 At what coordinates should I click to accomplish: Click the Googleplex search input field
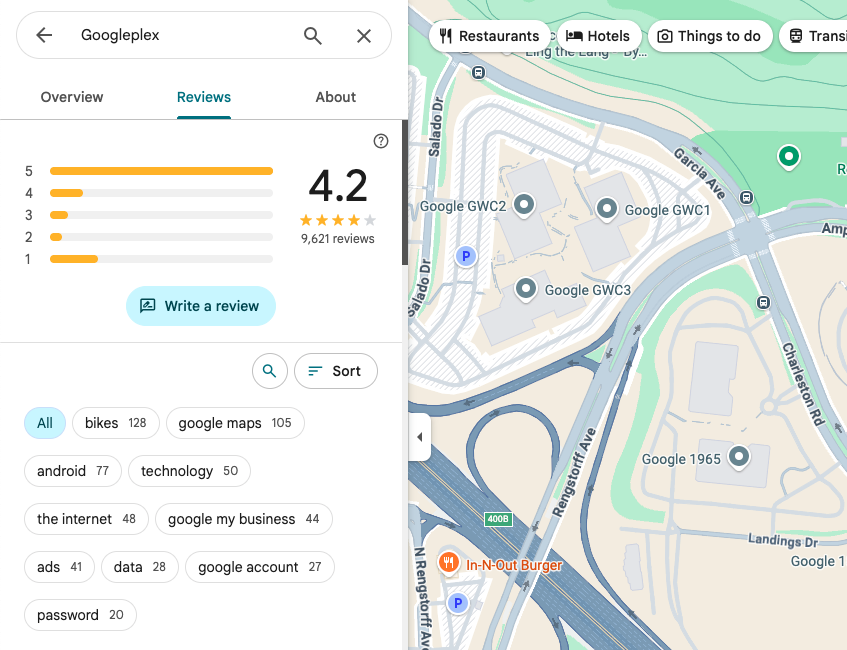coord(180,36)
